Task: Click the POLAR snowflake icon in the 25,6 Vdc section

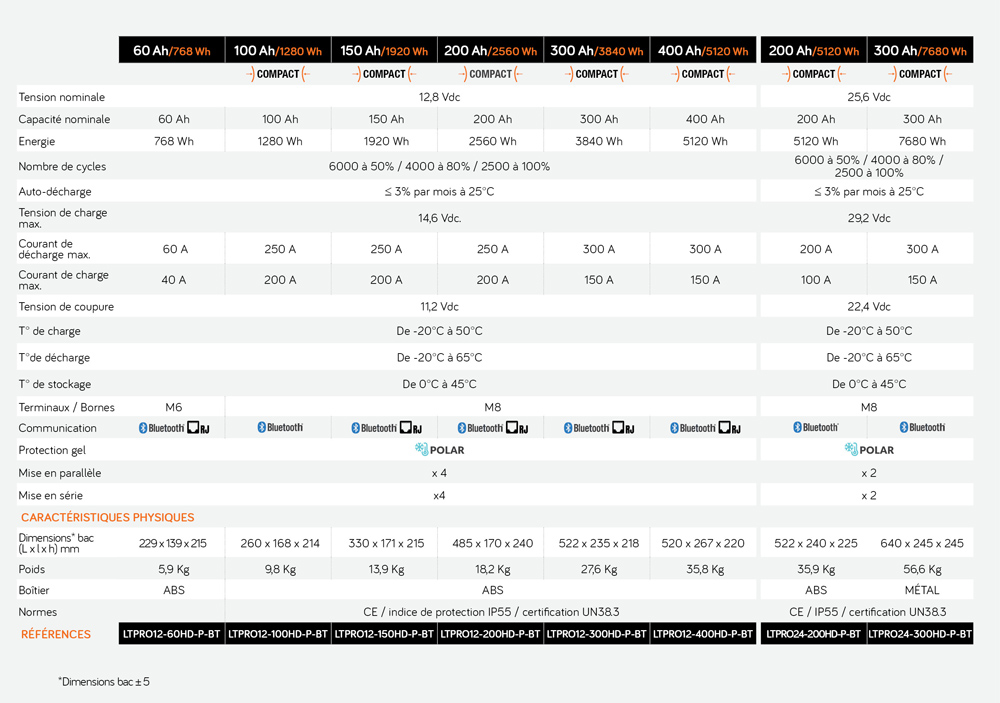Action: pyautogui.click(x=851, y=450)
